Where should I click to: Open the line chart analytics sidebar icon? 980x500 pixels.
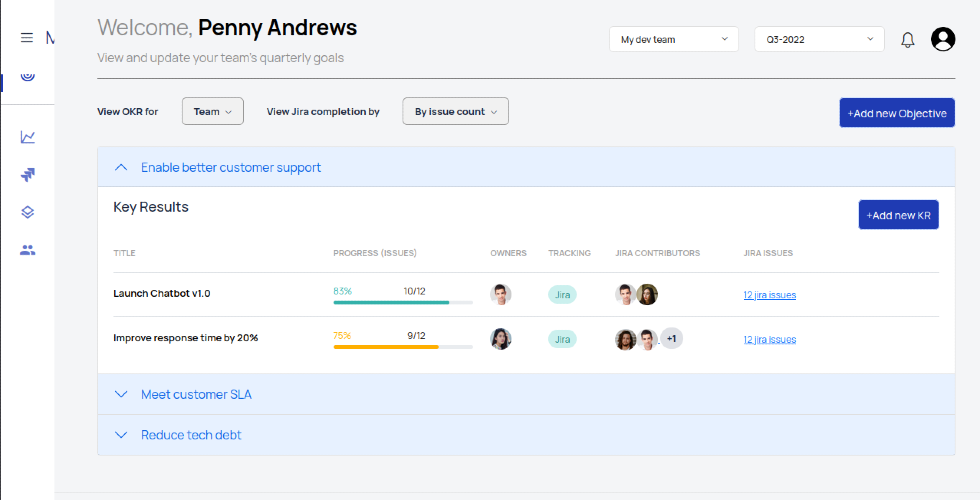(x=28, y=137)
